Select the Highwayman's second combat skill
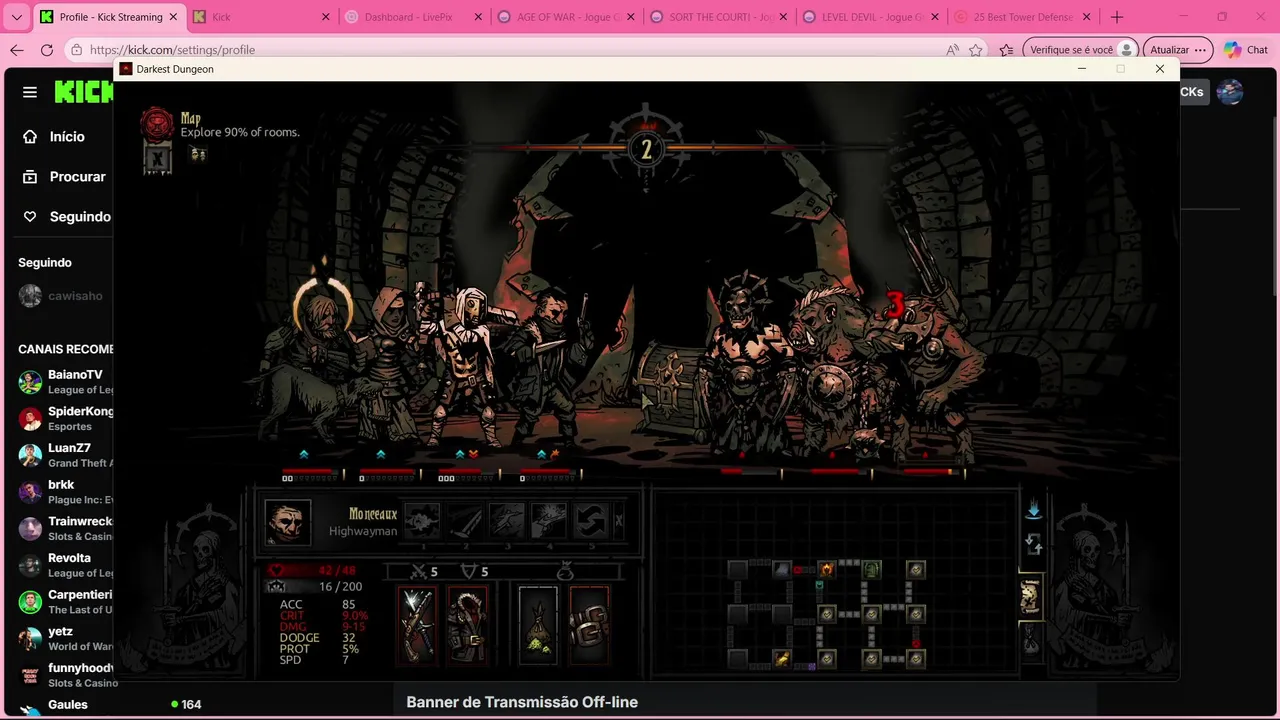This screenshot has width=1280, height=720. pos(464,521)
